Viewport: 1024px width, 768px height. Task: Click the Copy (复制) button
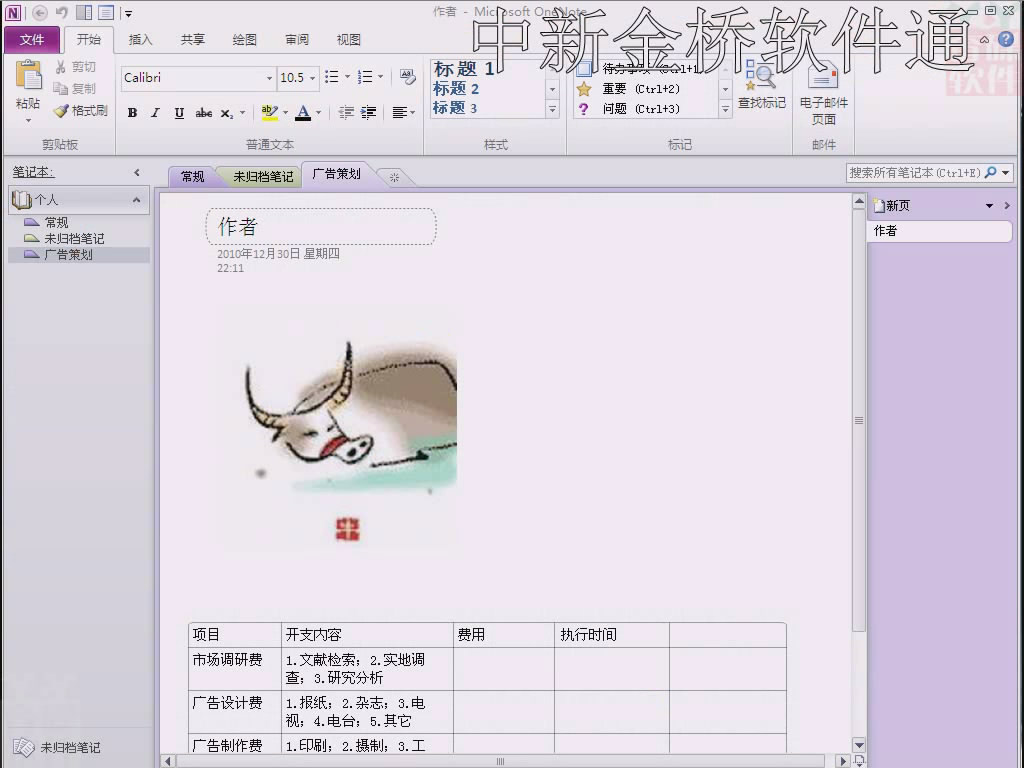click(x=75, y=89)
